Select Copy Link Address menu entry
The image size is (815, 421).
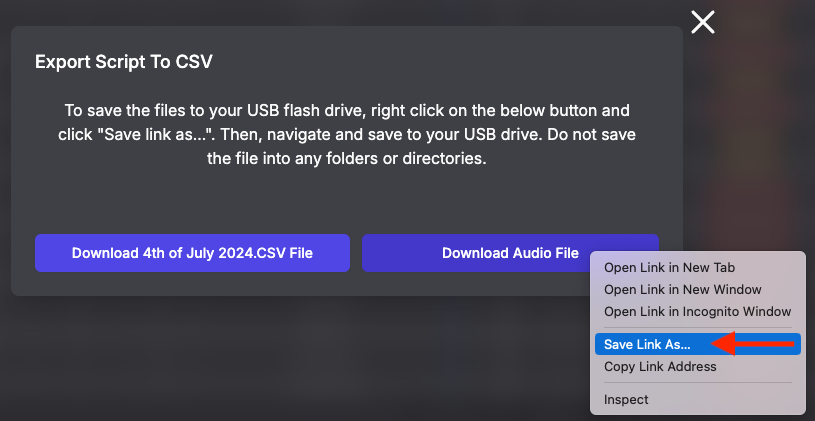(660, 367)
